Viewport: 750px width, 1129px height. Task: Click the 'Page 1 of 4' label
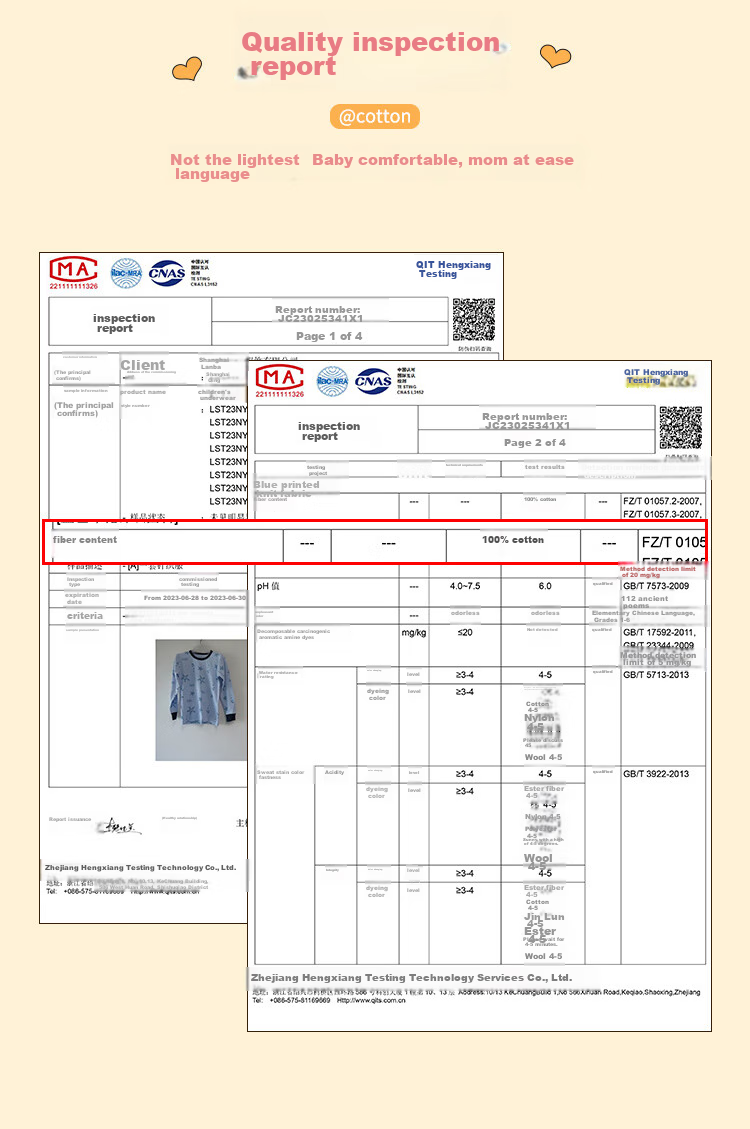(x=329, y=336)
